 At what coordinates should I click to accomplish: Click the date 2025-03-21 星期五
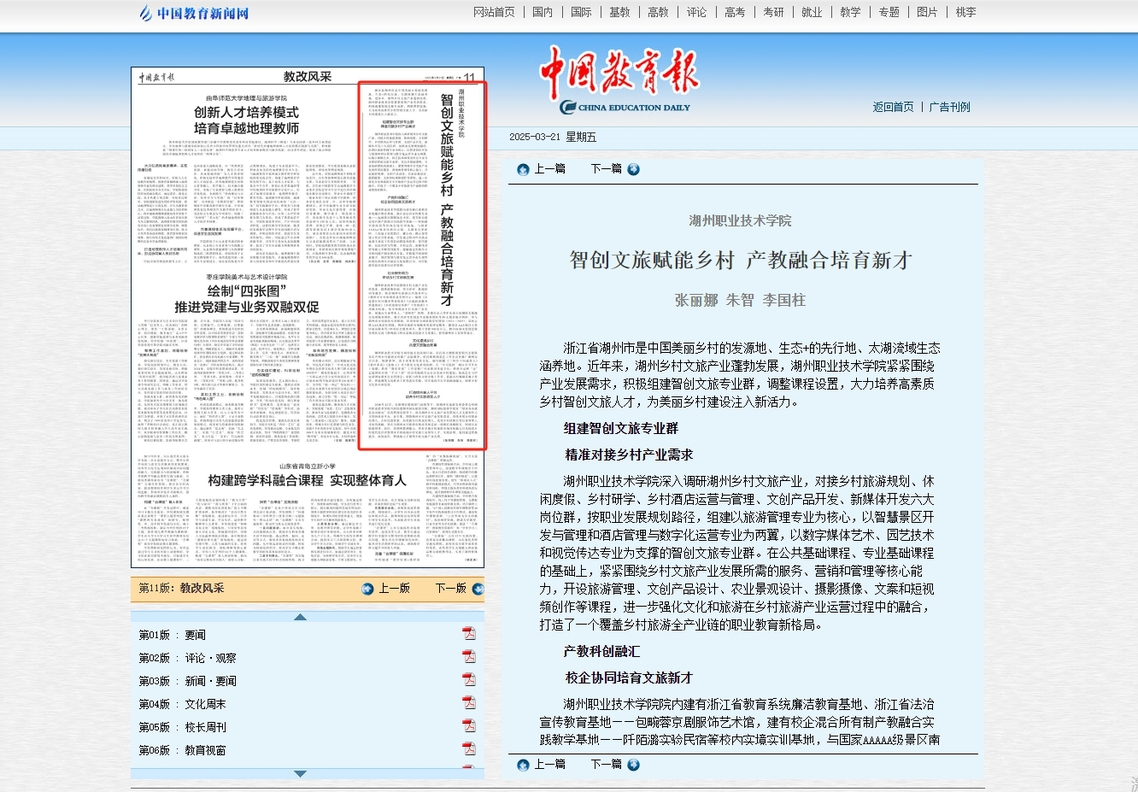coord(552,137)
